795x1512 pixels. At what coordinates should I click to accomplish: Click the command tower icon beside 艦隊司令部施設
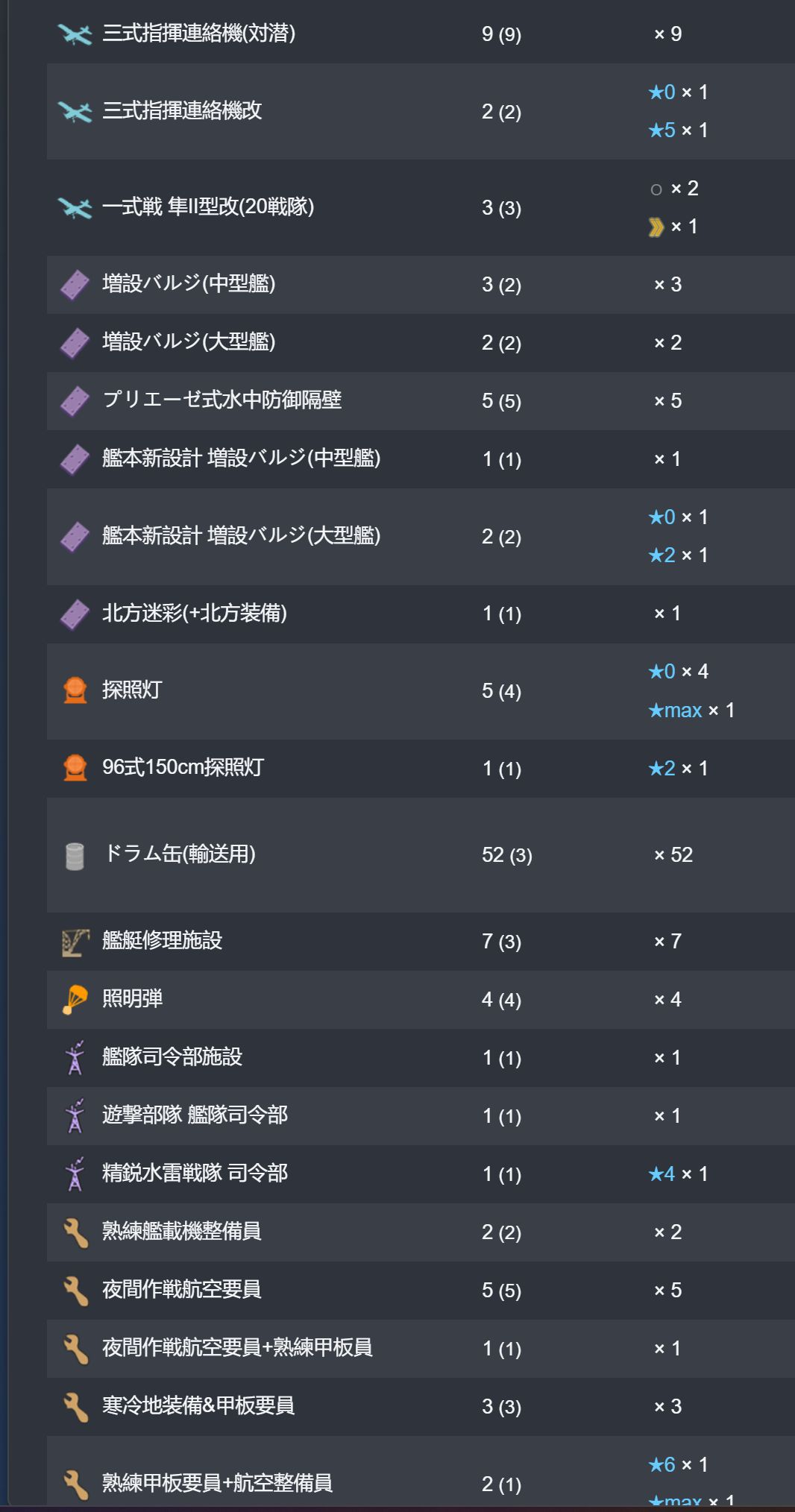point(75,1058)
